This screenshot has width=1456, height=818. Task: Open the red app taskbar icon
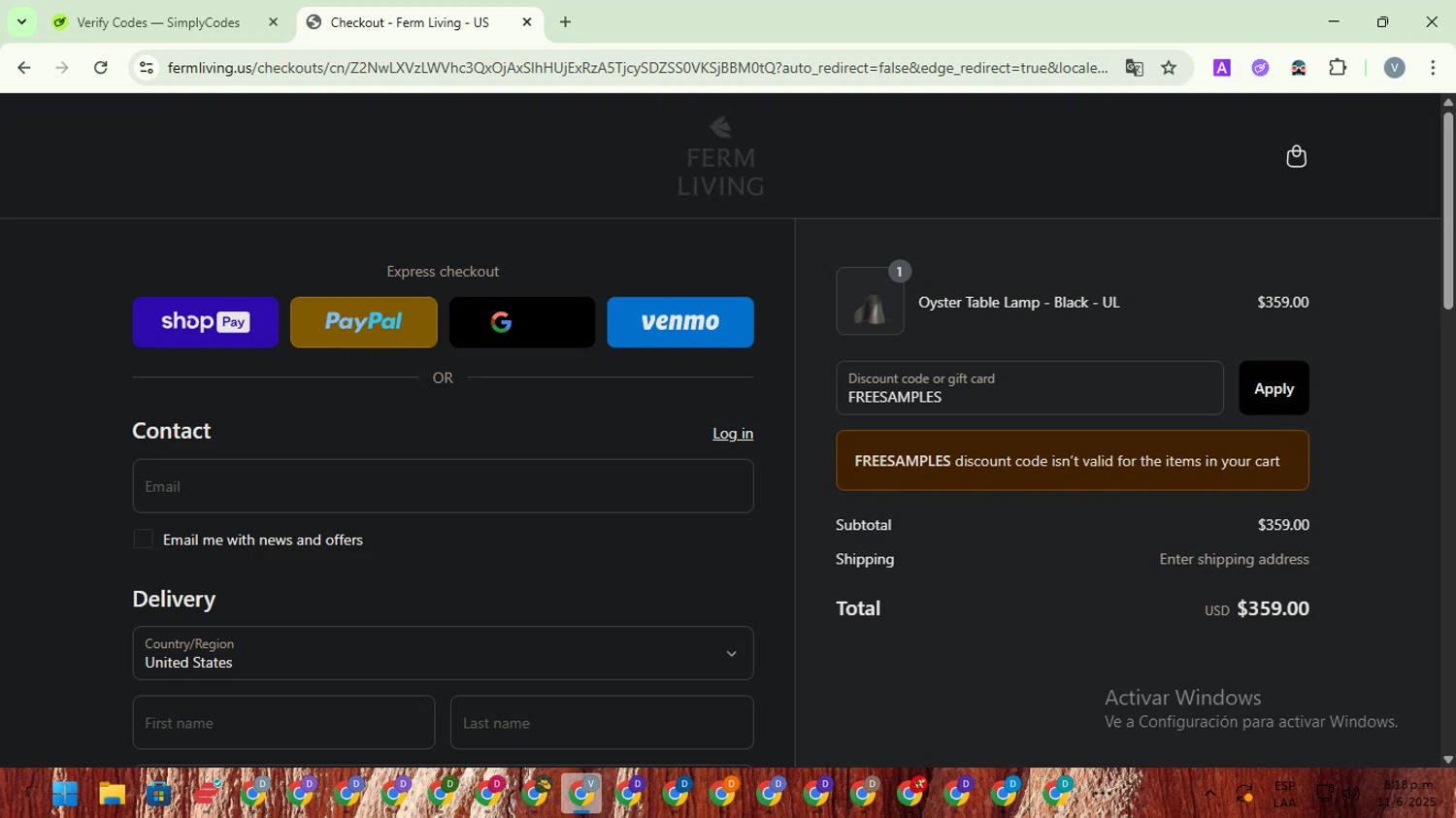tap(206, 794)
